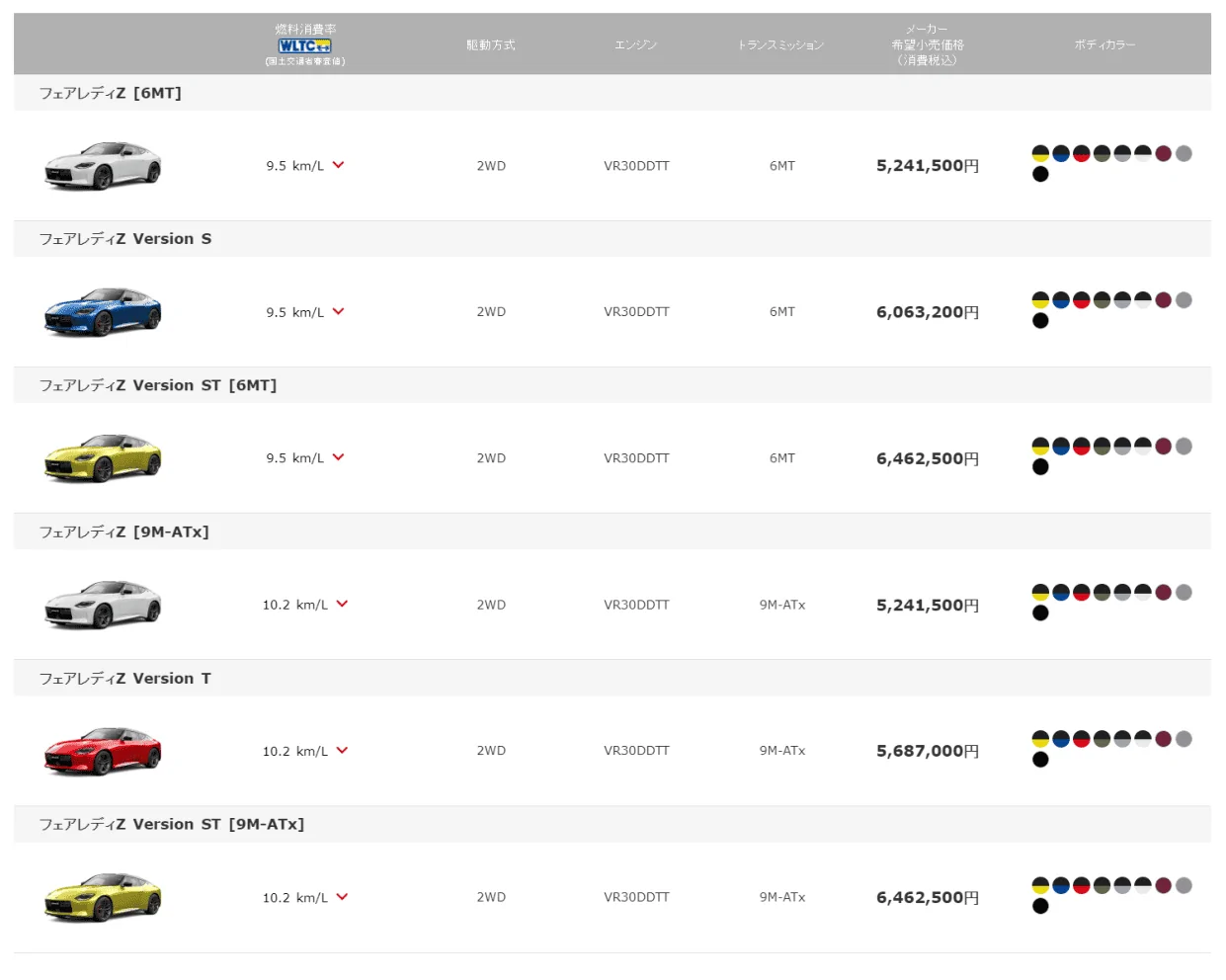Open the フェアレディZ [6MT] grade title

(x=110, y=93)
